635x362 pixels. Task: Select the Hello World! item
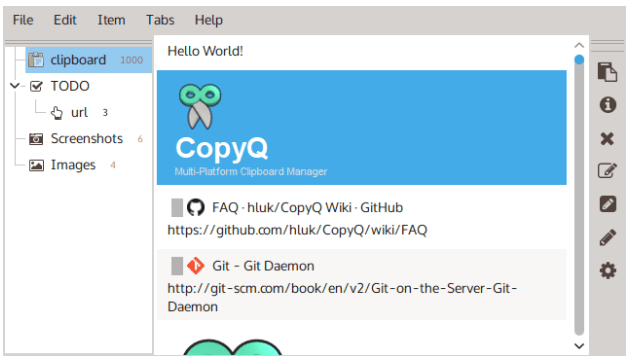coord(362,52)
